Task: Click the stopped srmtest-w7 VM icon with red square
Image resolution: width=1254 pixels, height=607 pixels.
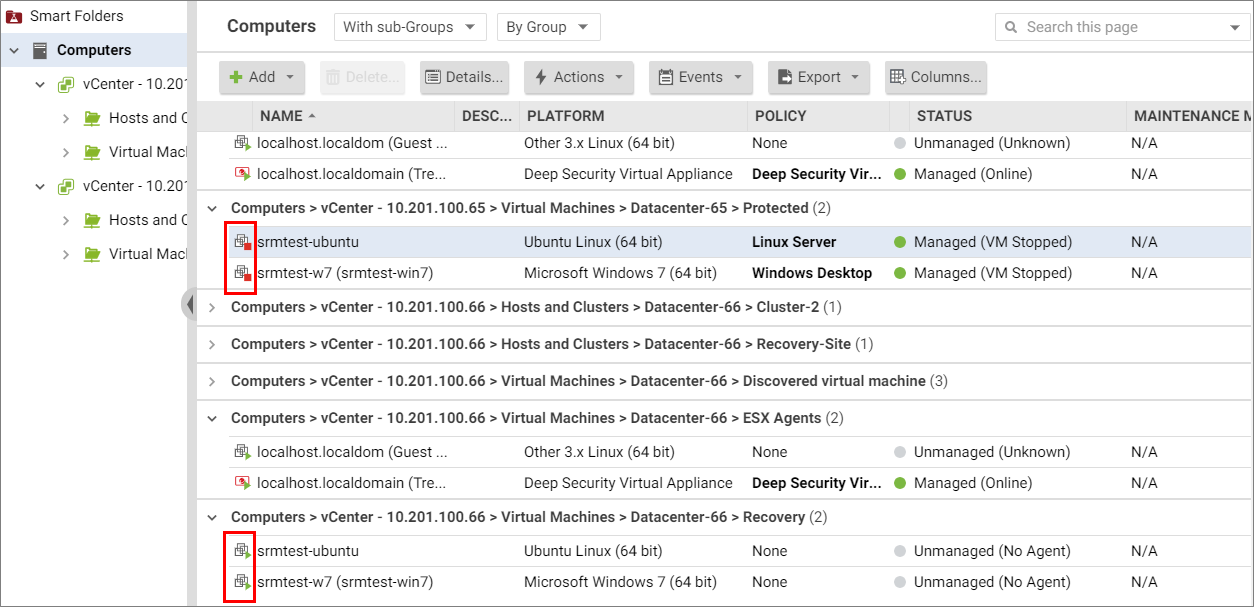Action: pyautogui.click(x=242, y=273)
